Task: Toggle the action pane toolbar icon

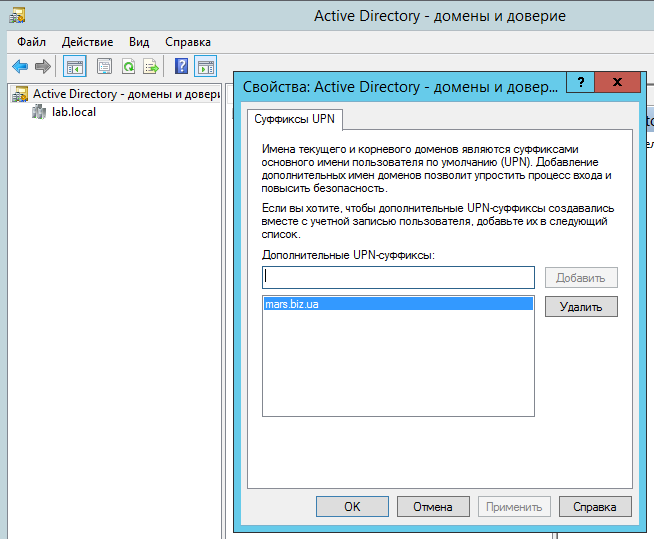Action: pos(205,67)
